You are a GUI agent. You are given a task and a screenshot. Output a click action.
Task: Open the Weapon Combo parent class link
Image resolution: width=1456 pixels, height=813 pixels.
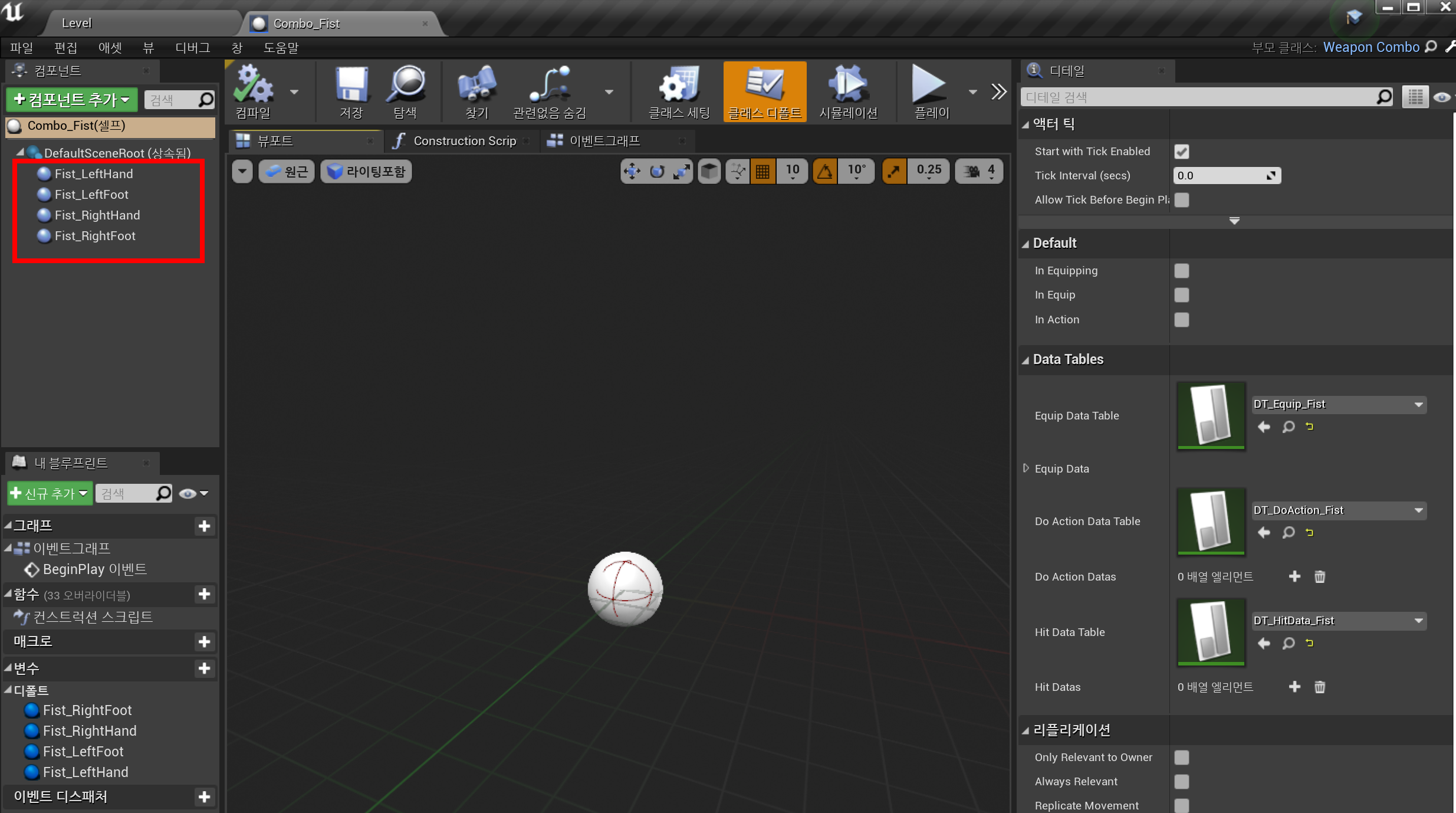coord(1370,47)
